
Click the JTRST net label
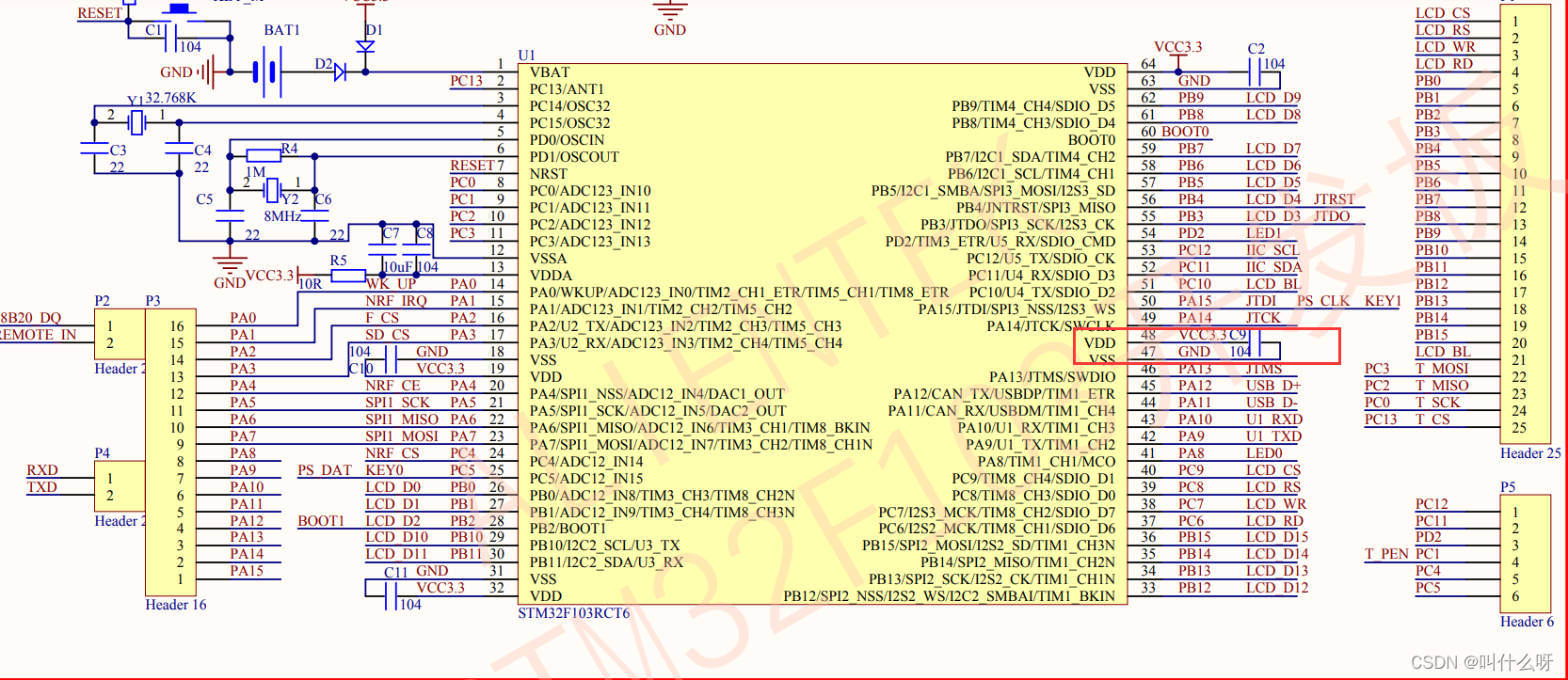click(x=1335, y=199)
